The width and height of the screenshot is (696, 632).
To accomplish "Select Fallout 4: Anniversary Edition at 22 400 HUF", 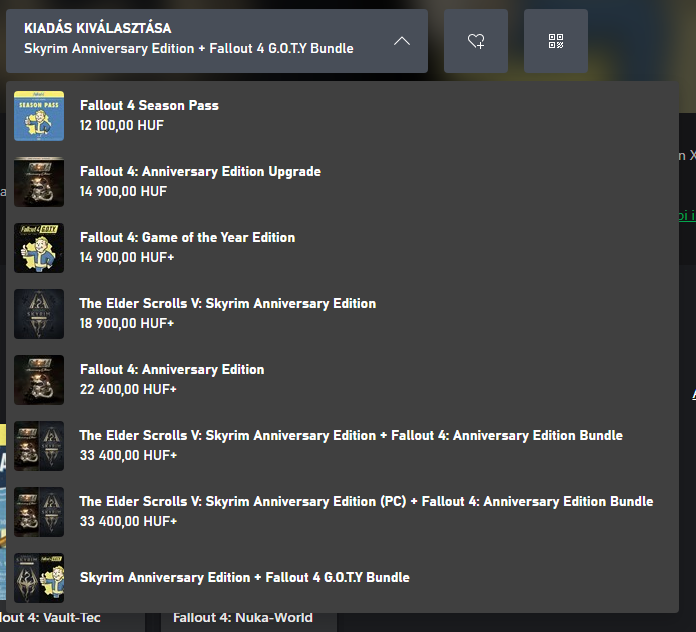I will (x=172, y=369).
